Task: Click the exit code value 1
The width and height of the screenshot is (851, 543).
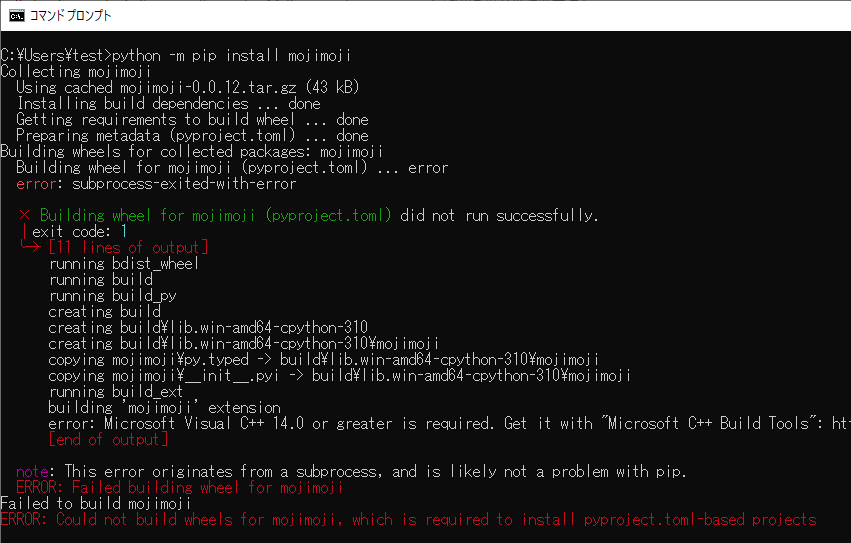Action: pos(124,232)
